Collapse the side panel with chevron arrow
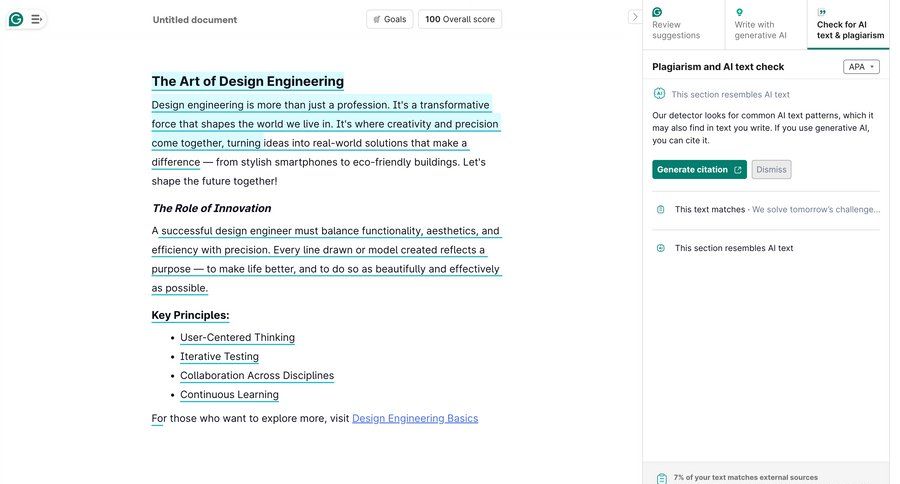 click(x=634, y=17)
